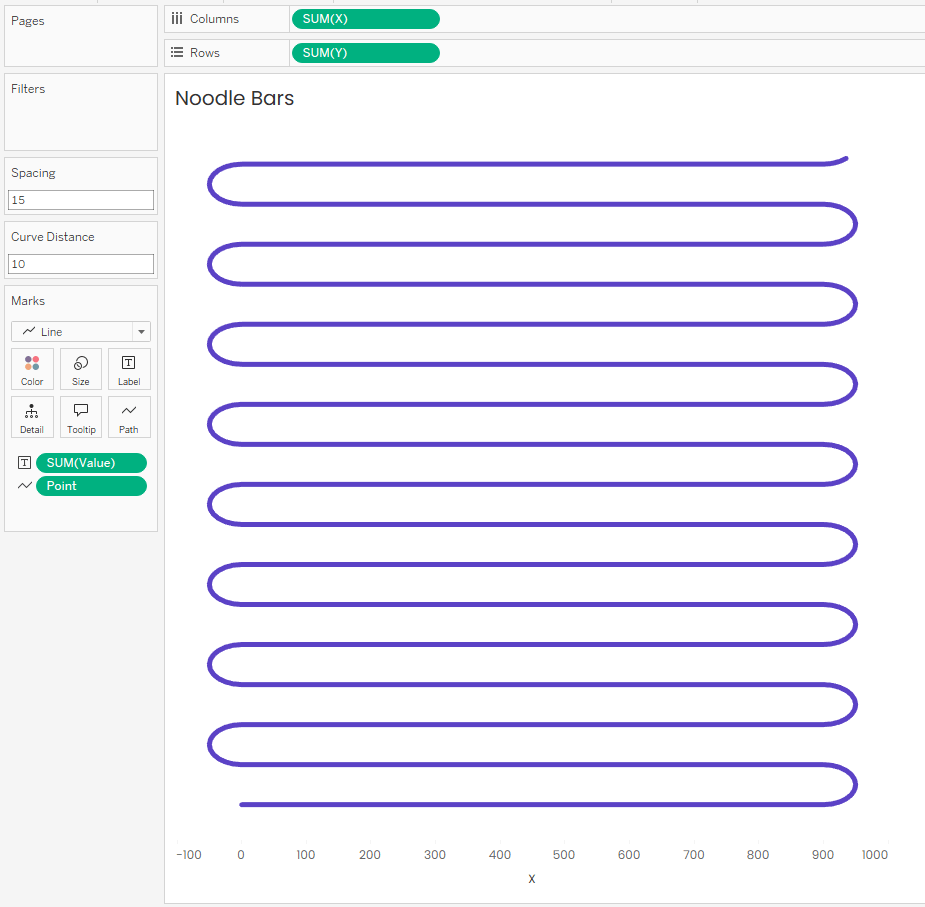
Task: Open the SUM(X) pill menu on Columns
Action: (x=365, y=18)
